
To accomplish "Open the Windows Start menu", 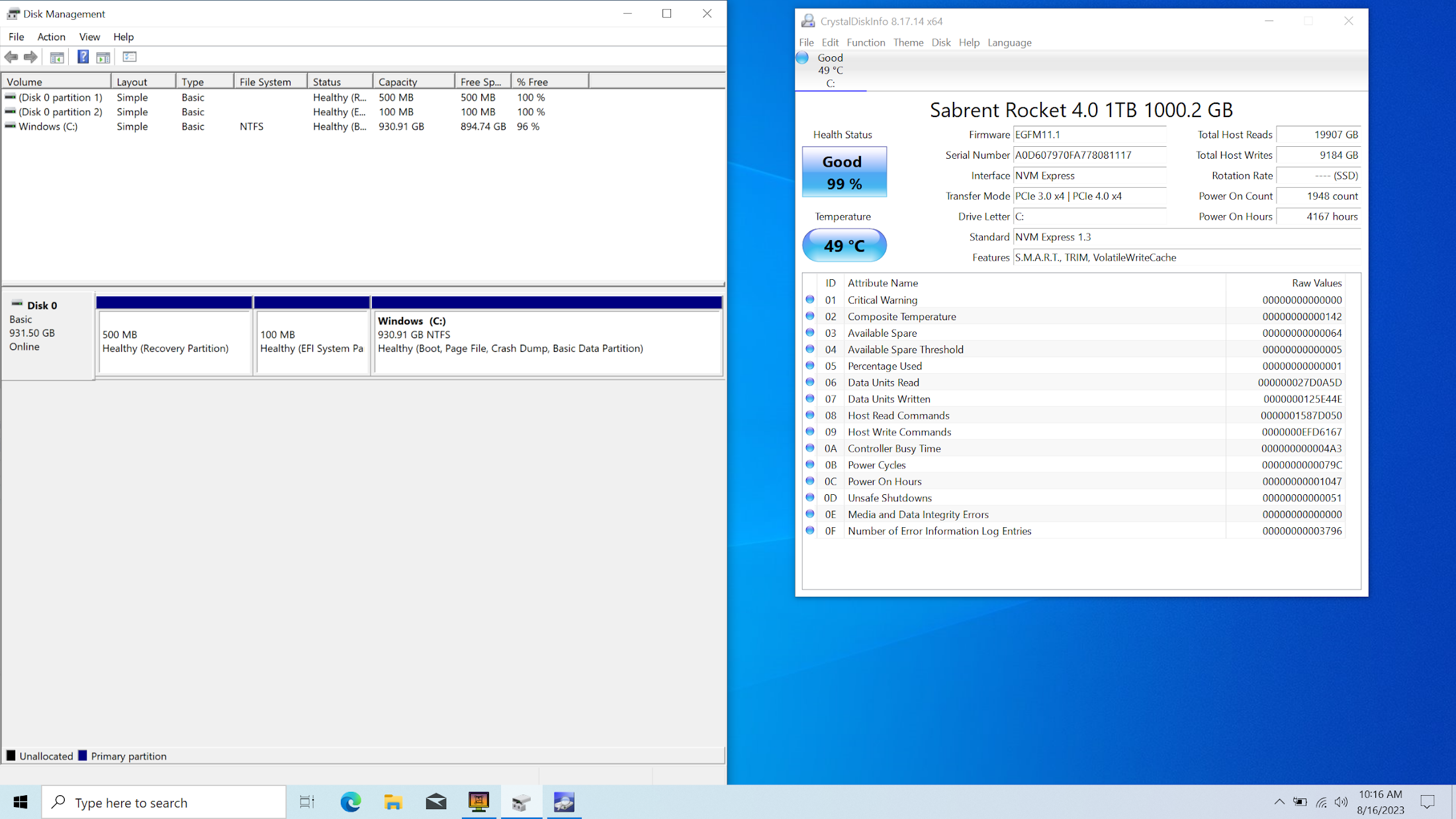I will (x=21, y=802).
